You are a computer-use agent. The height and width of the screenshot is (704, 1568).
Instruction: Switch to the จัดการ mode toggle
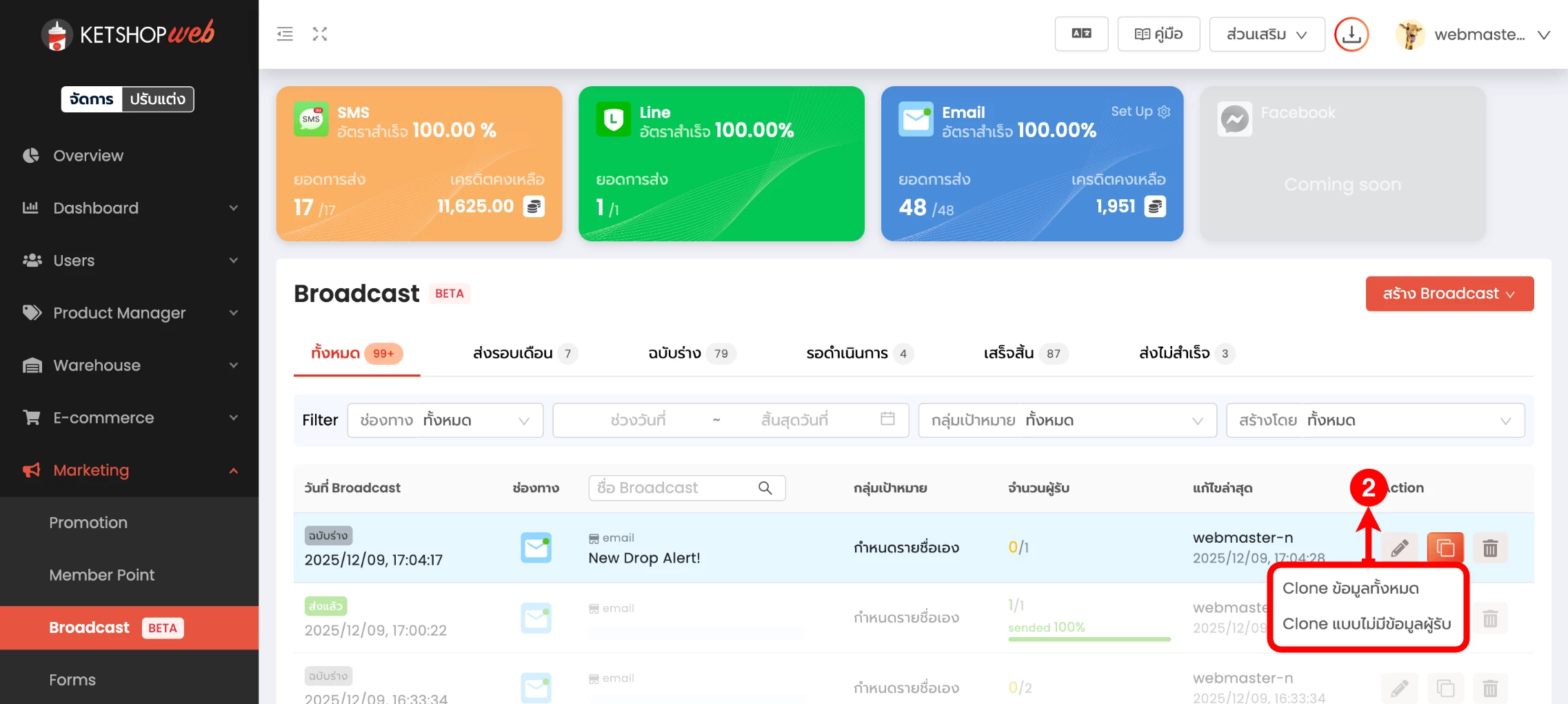(92, 99)
